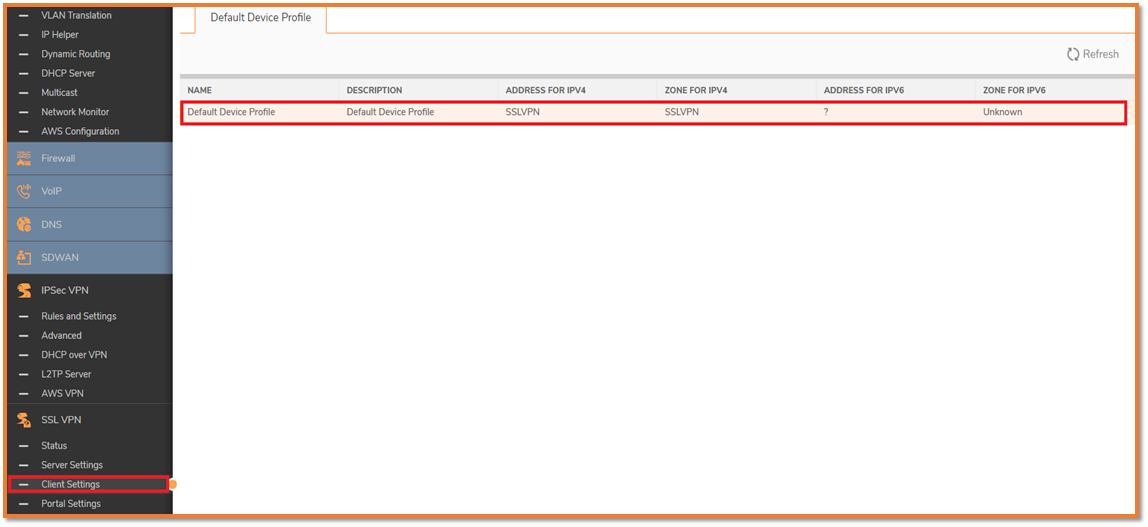This screenshot has height=527, width=1148.
Task: Open Client Settings under SSL VPN
Action: pyautogui.click(x=70, y=485)
